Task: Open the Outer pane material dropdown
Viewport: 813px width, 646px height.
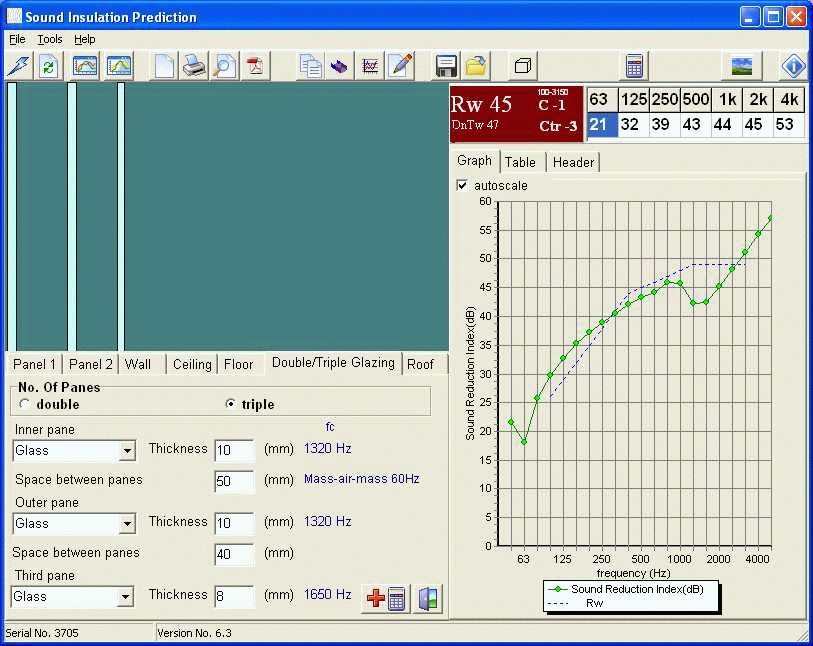Action: tap(127, 524)
